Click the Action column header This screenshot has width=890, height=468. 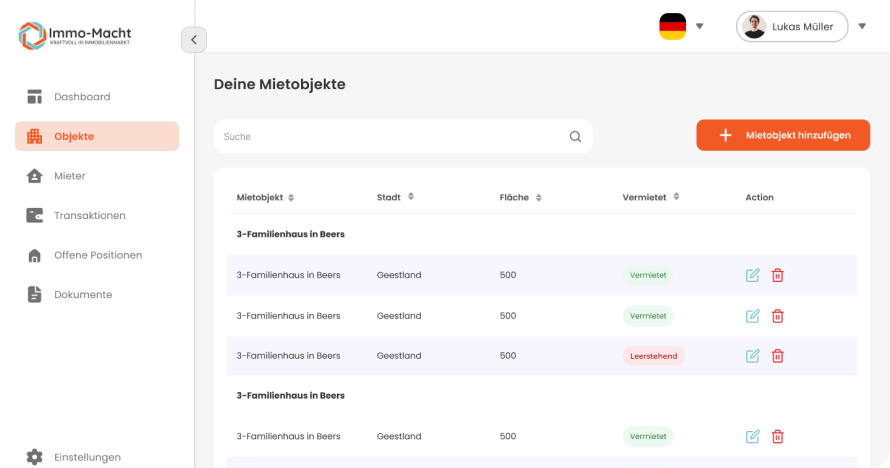tap(759, 197)
